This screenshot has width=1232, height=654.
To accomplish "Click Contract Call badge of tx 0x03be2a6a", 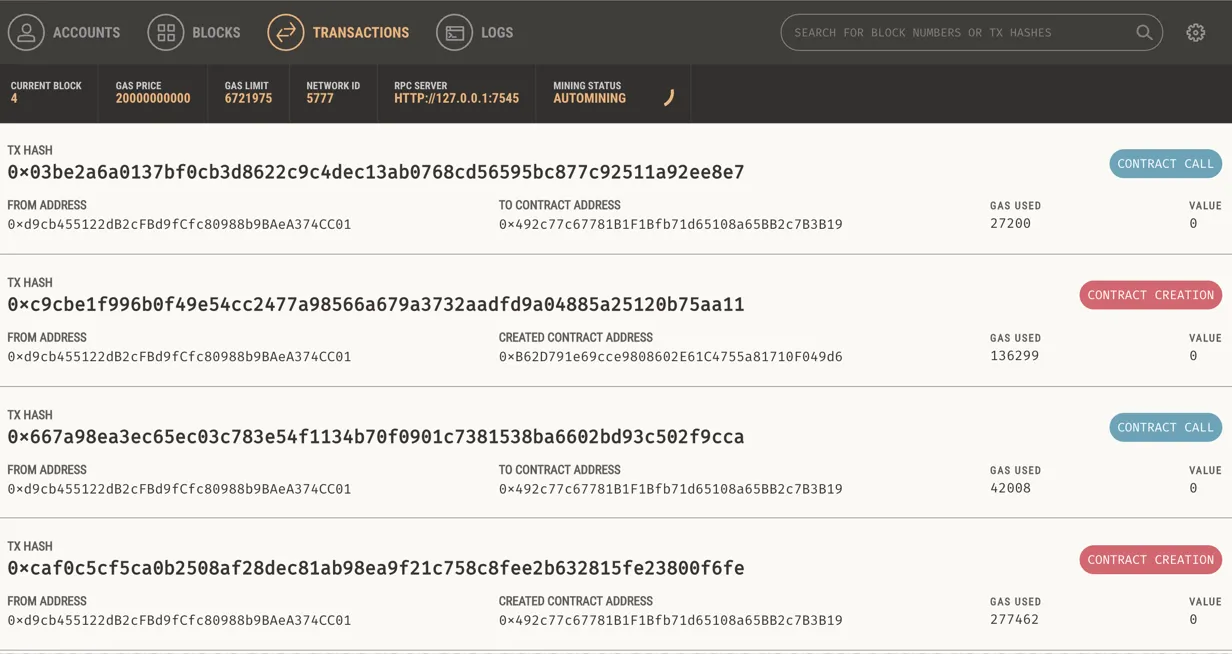I will (x=1165, y=163).
